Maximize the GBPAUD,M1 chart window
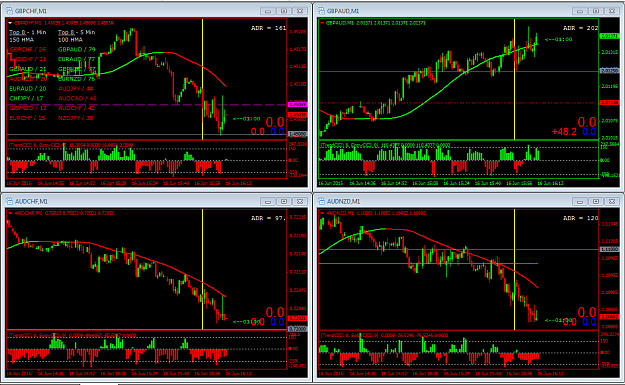This screenshot has height=385, width=625. tap(596, 11)
